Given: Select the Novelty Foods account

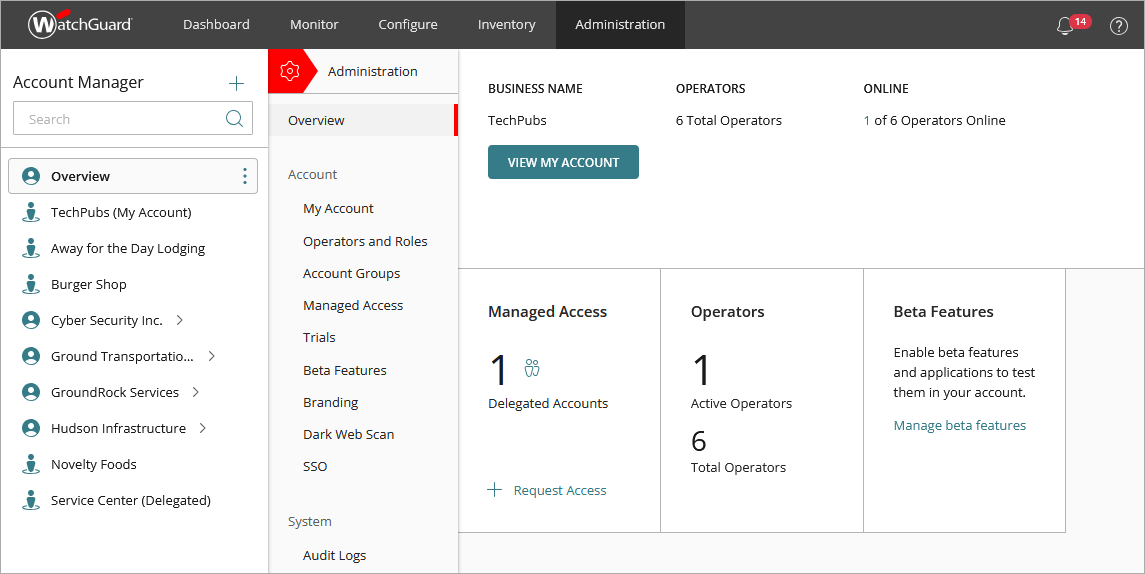Looking at the screenshot, I should point(93,464).
